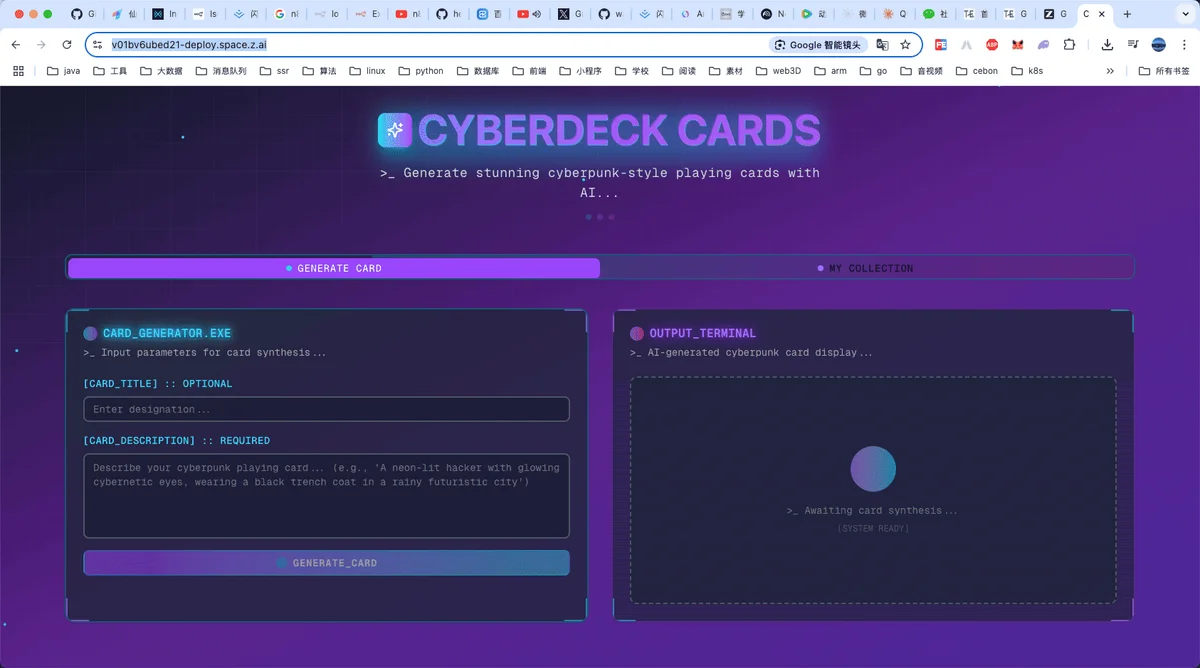1200x668 pixels.
Task: Open the browser Downloads icon
Action: click(1107, 45)
